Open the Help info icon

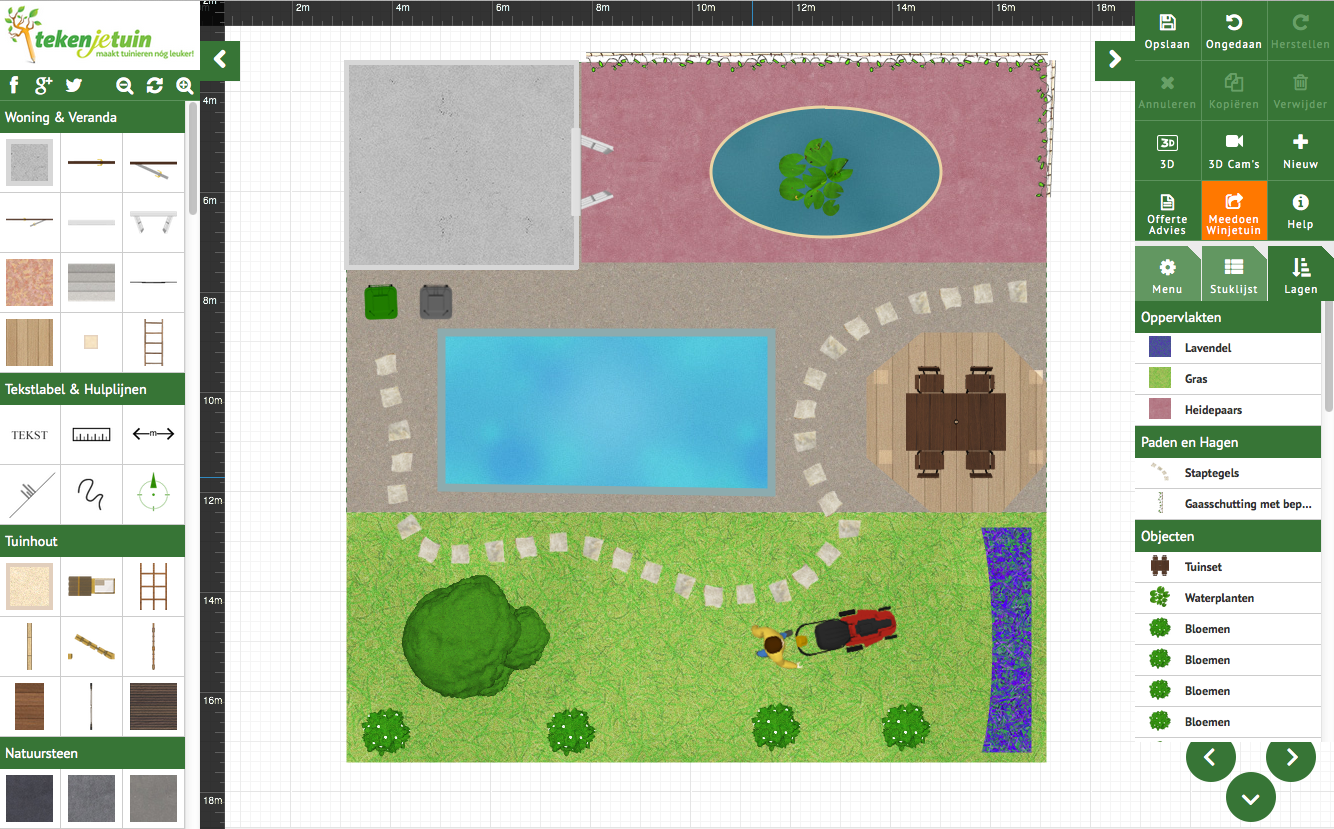(1300, 210)
